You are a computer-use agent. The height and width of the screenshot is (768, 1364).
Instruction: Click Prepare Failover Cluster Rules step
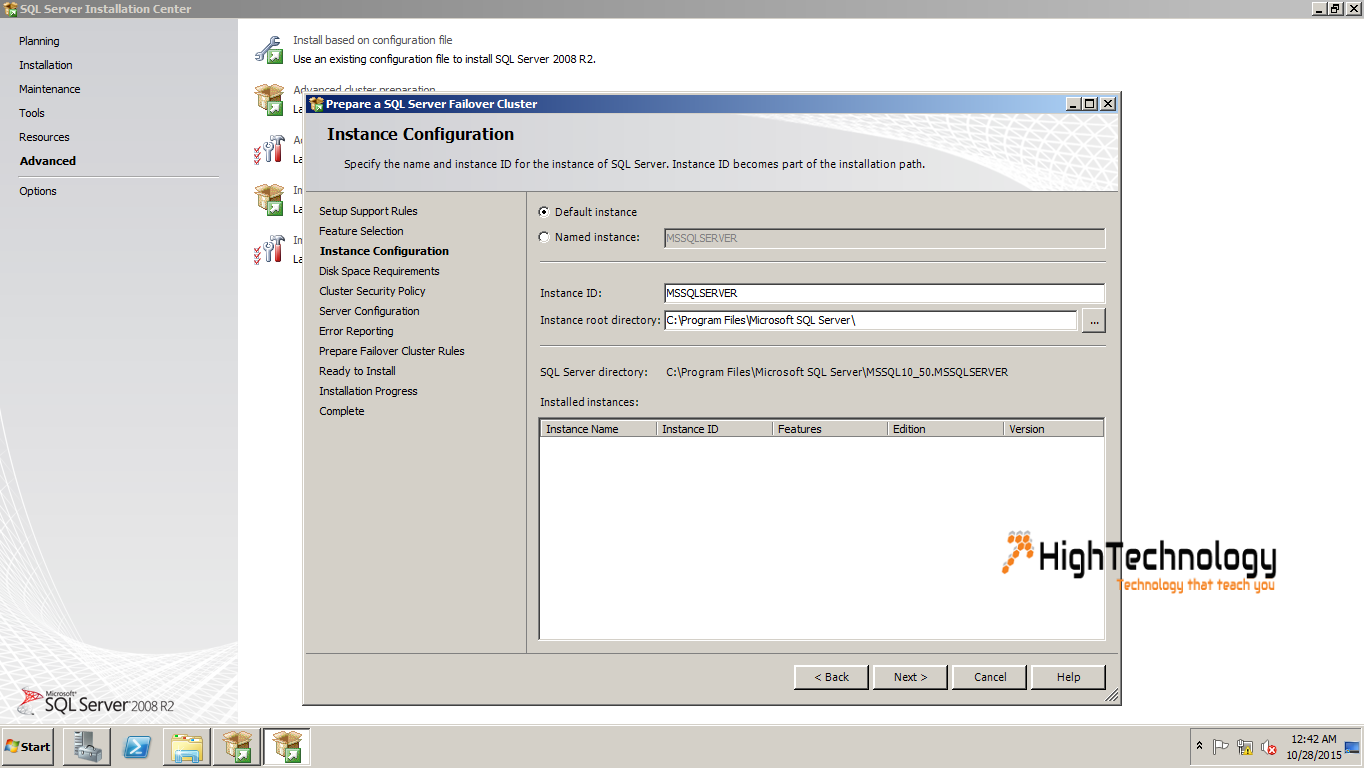(x=392, y=351)
